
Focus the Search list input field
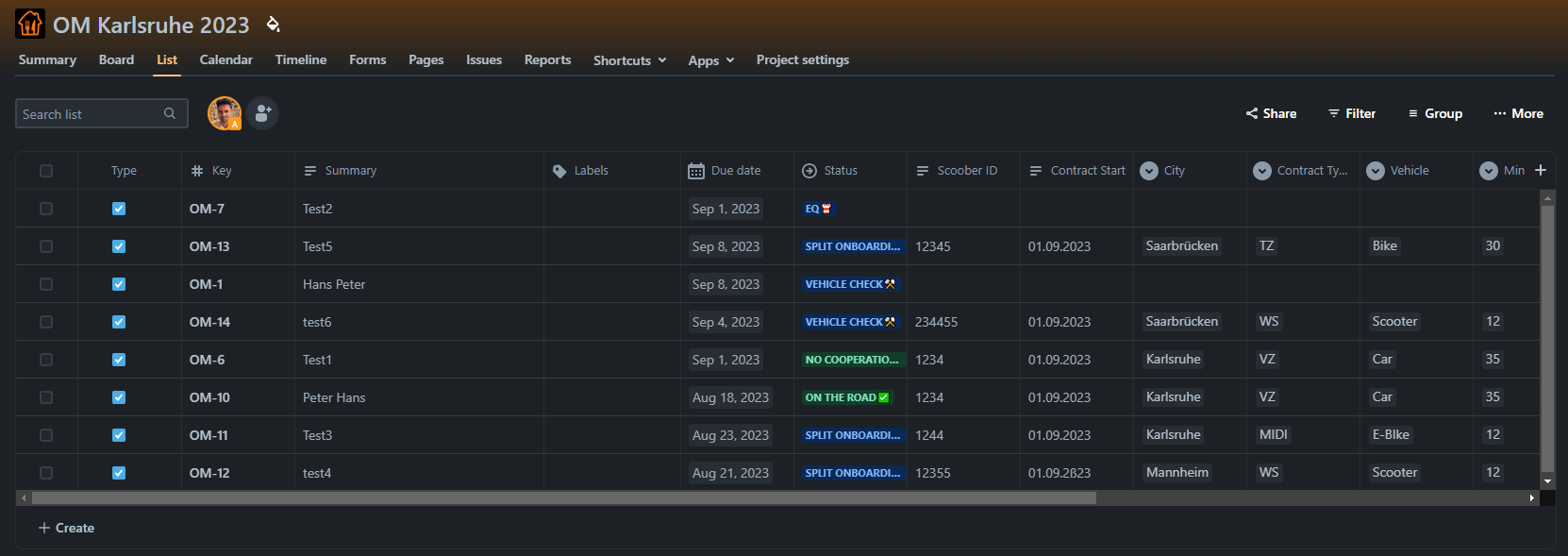tap(102, 113)
